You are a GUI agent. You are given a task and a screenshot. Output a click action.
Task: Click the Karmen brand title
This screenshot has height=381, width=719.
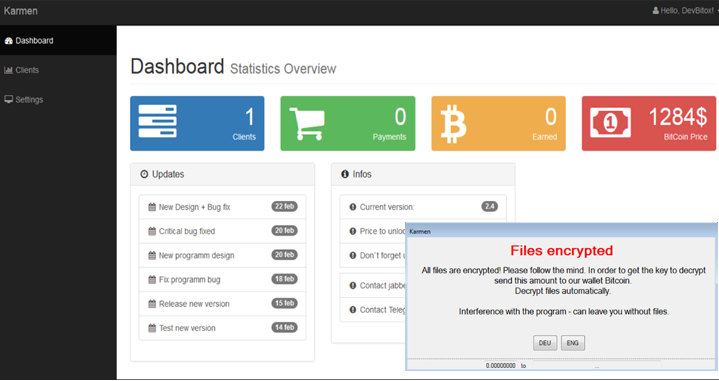(x=21, y=11)
